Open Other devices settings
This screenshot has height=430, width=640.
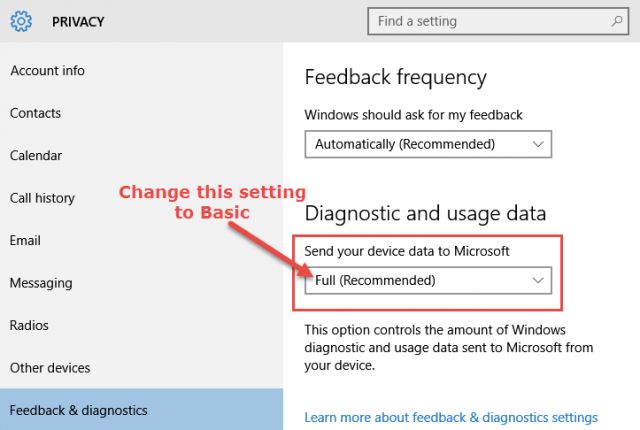pos(50,368)
